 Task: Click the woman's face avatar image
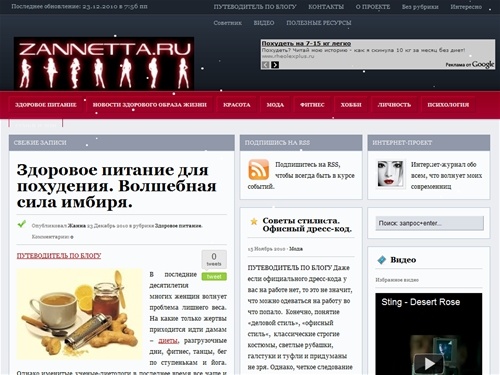pyautogui.click(x=390, y=173)
